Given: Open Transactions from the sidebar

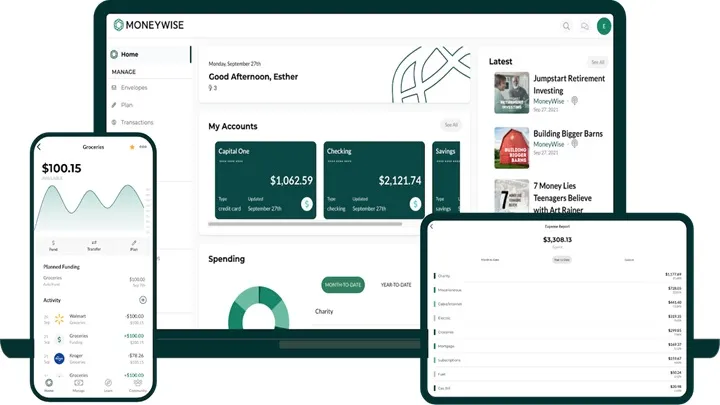Looking at the screenshot, I should (136, 122).
